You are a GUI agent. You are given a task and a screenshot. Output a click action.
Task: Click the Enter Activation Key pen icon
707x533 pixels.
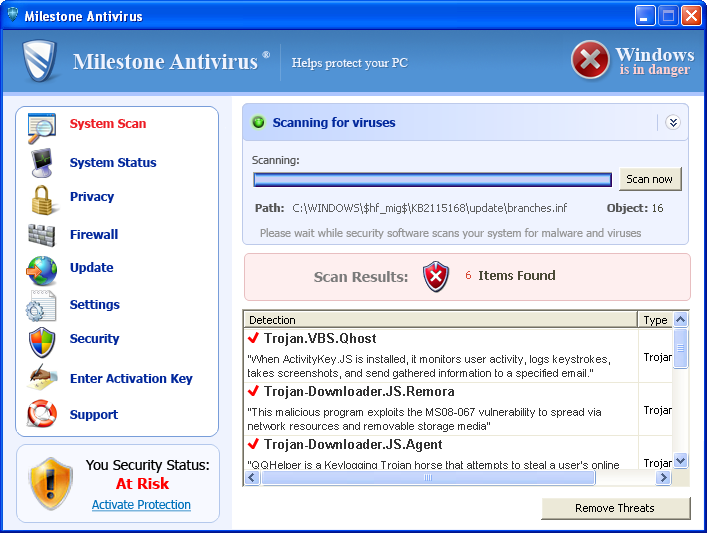tap(42, 377)
